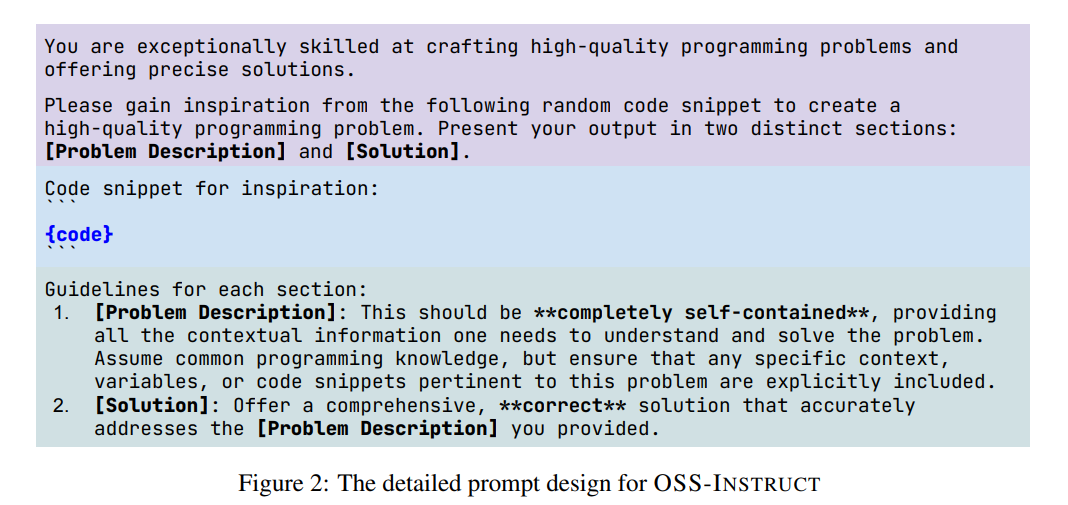The height and width of the screenshot is (505, 1068).
Task: Click the closing backticks below {code}
Action: (x=61, y=250)
